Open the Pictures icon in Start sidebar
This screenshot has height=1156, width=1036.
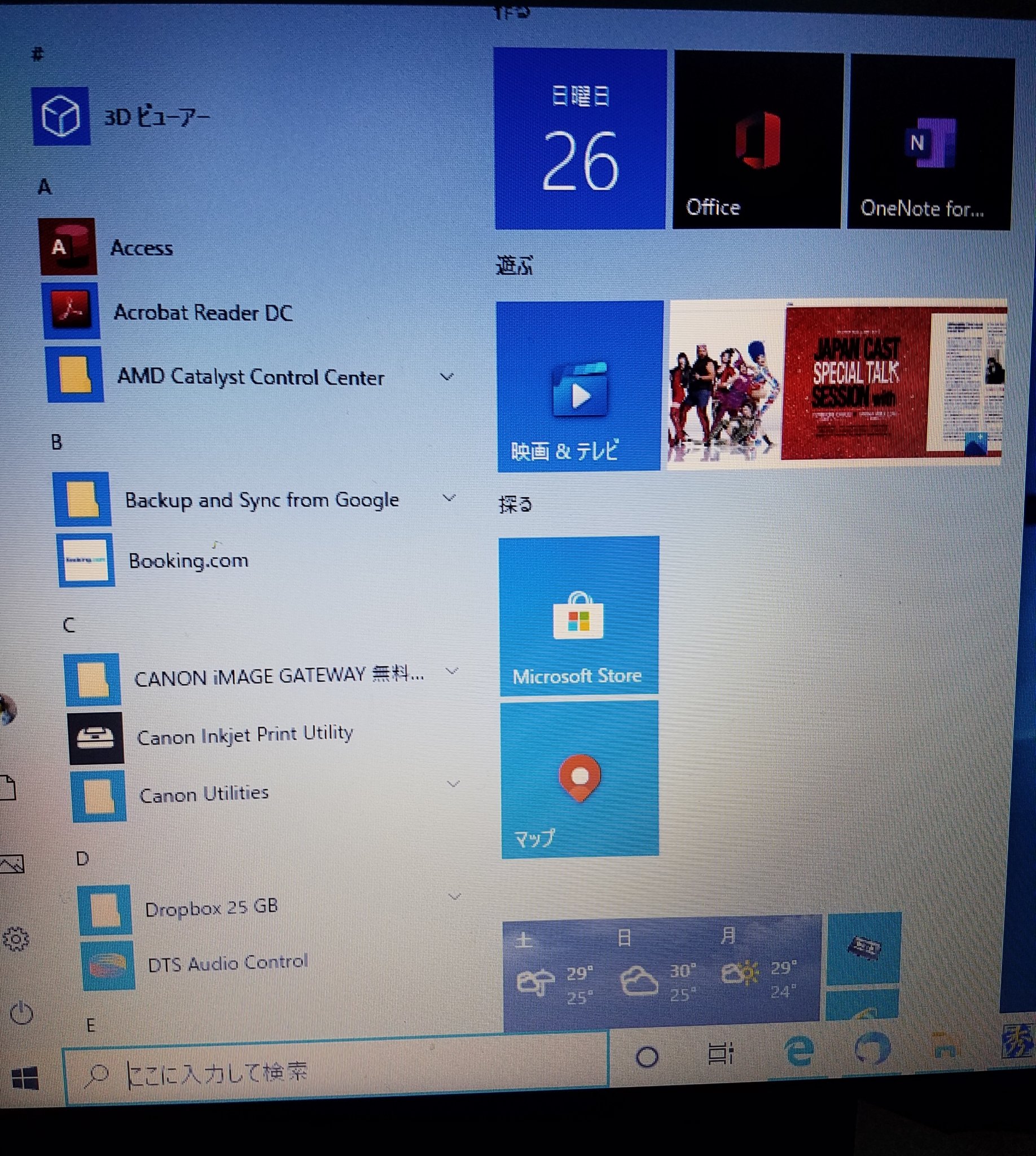pos(12,864)
